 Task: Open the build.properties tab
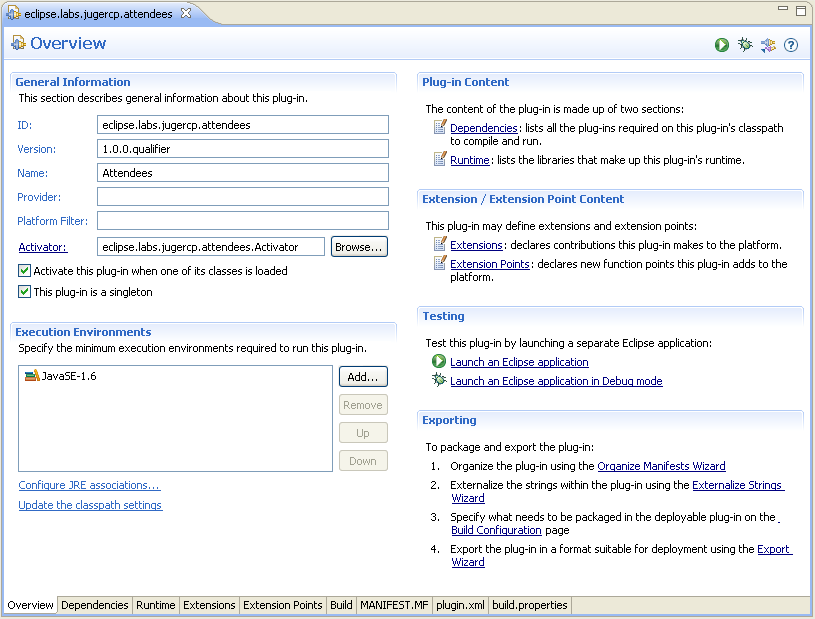(x=530, y=605)
